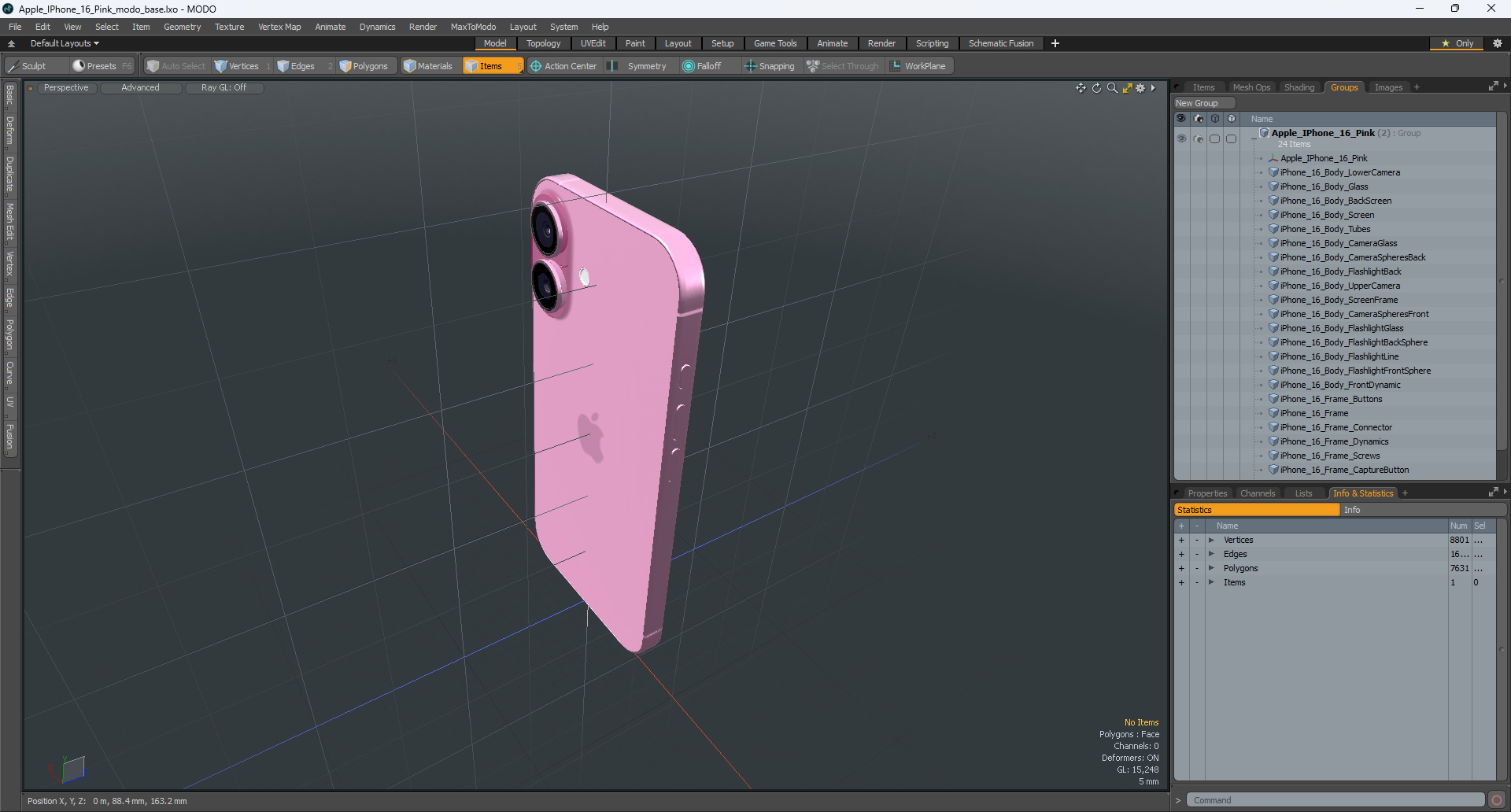Click into the Command input field
The image size is (1511, 812).
click(x=1336, y=800)
